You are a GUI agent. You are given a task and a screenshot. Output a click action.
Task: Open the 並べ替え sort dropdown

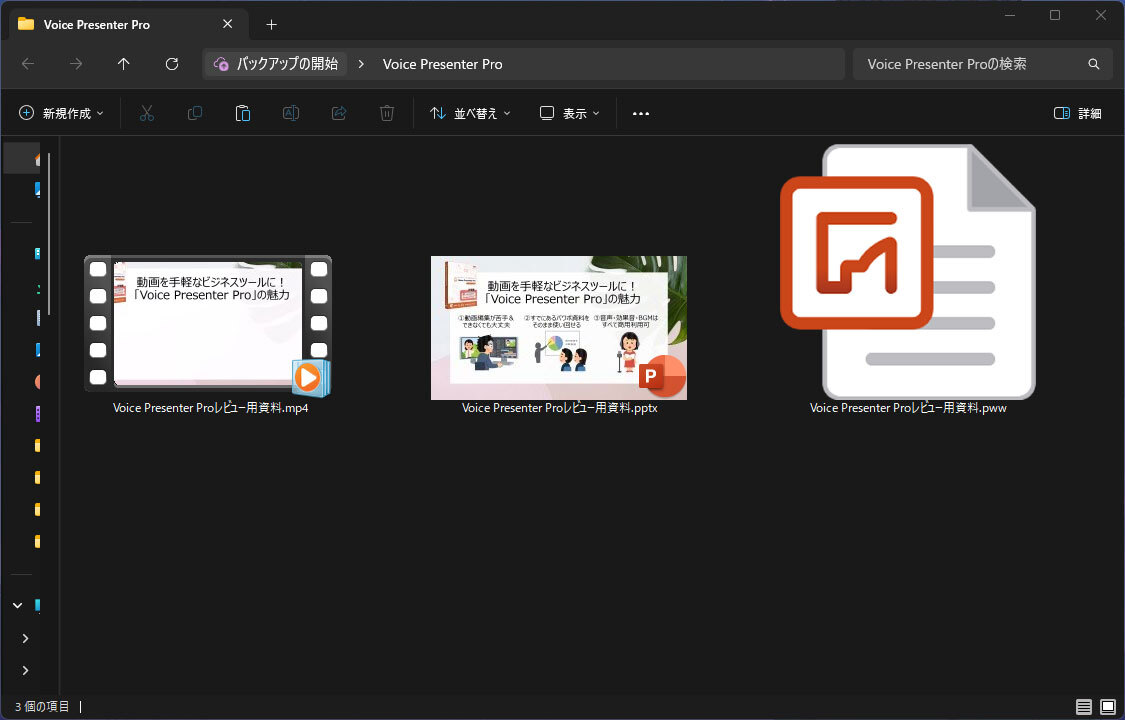pyautogui.click(x=470, y=113)
